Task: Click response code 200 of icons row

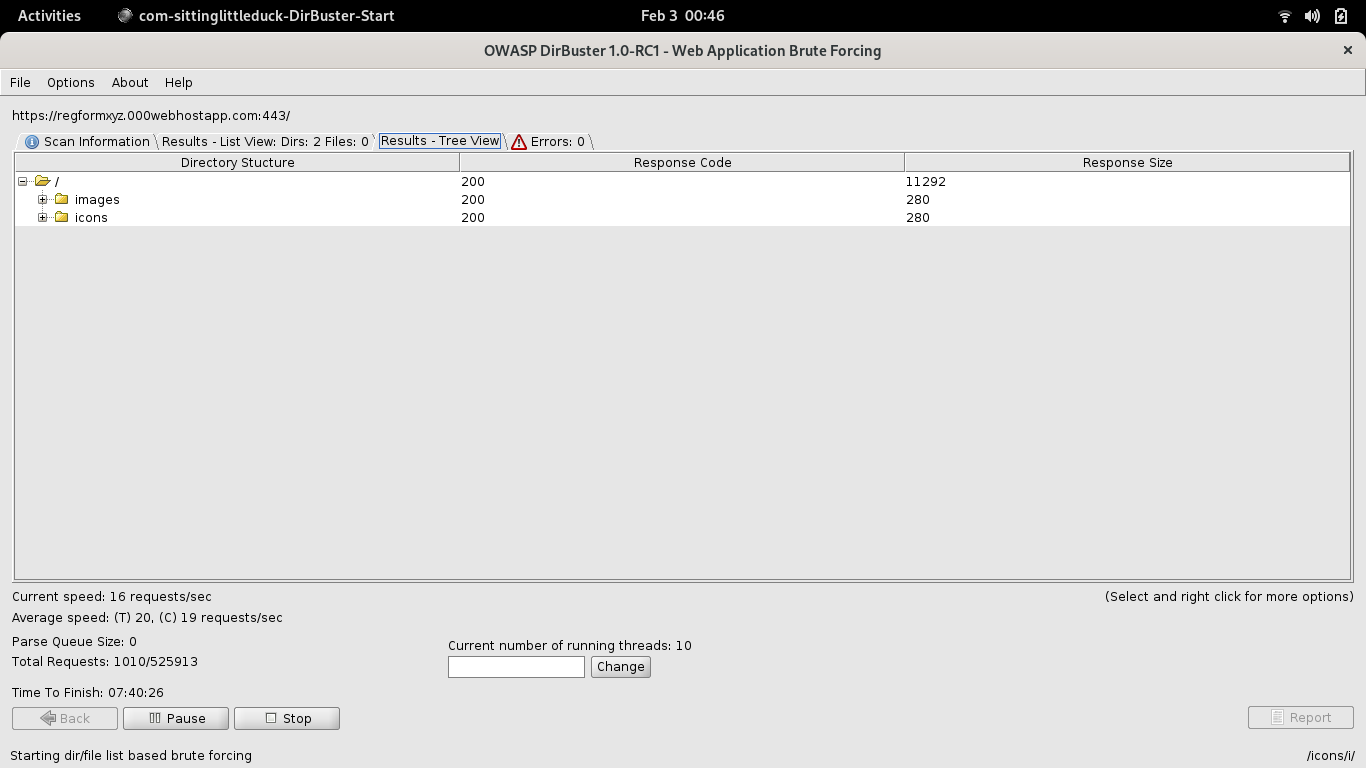Action: 473,217
